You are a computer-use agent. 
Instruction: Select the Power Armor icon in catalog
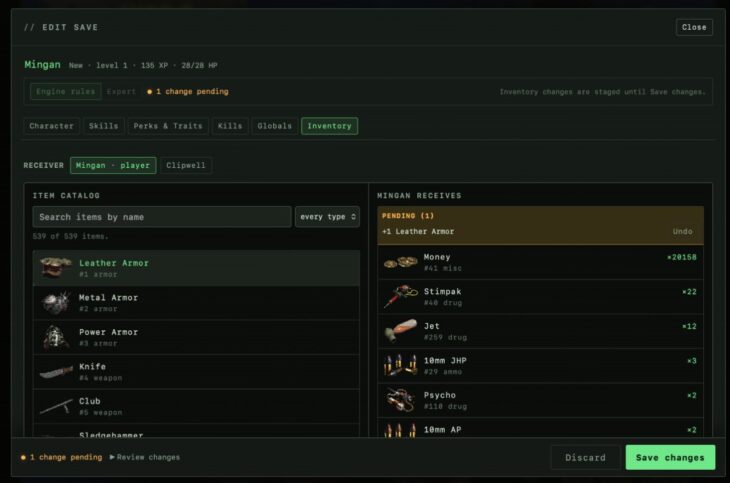click(56, 337)
